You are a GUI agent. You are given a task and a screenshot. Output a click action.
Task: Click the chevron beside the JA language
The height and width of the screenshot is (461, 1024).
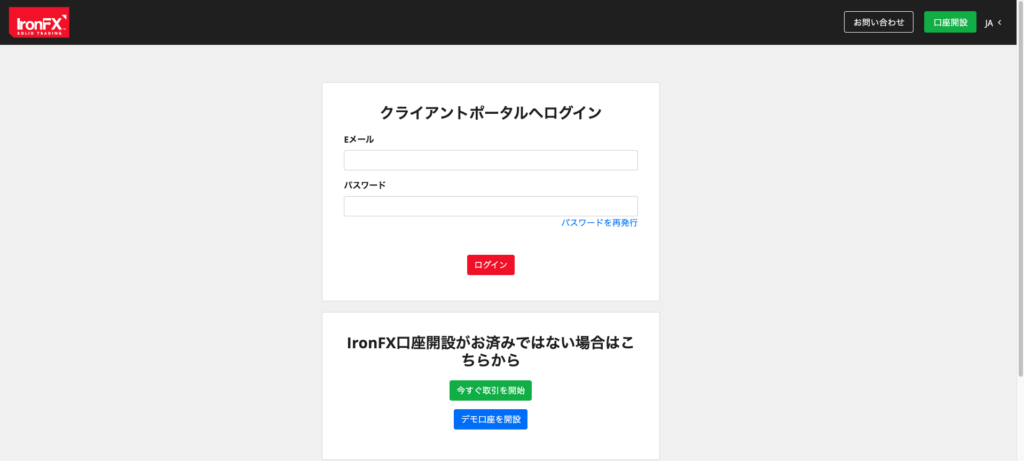(x=1000, y=23)
